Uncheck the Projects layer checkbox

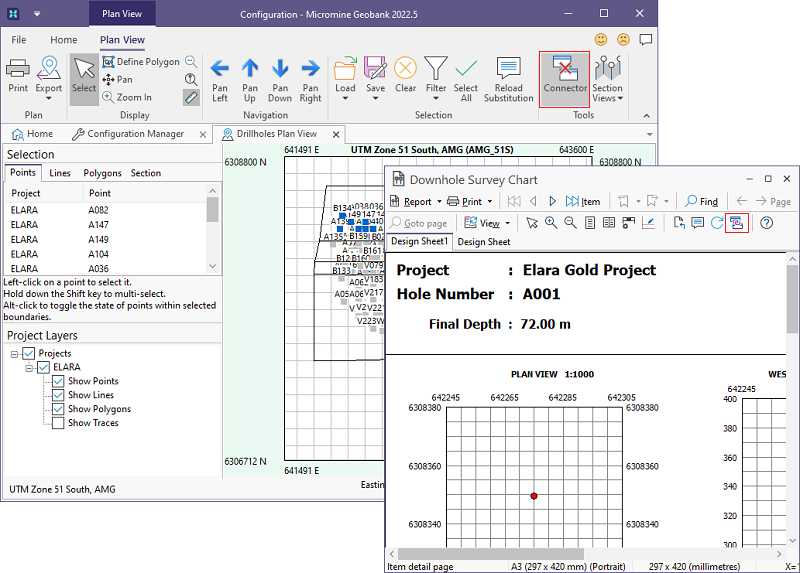(29, 353)
